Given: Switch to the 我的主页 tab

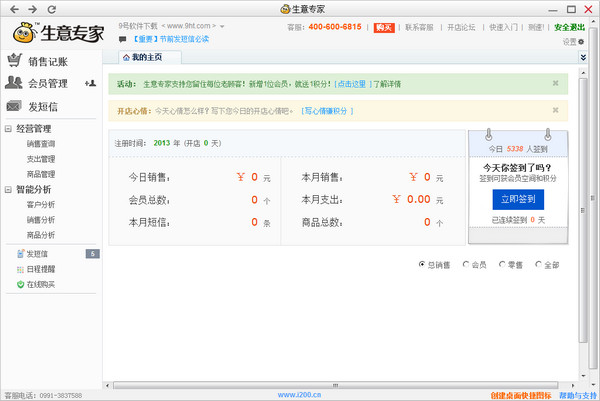Looking at the screenshot, I should tap(146, 58).
